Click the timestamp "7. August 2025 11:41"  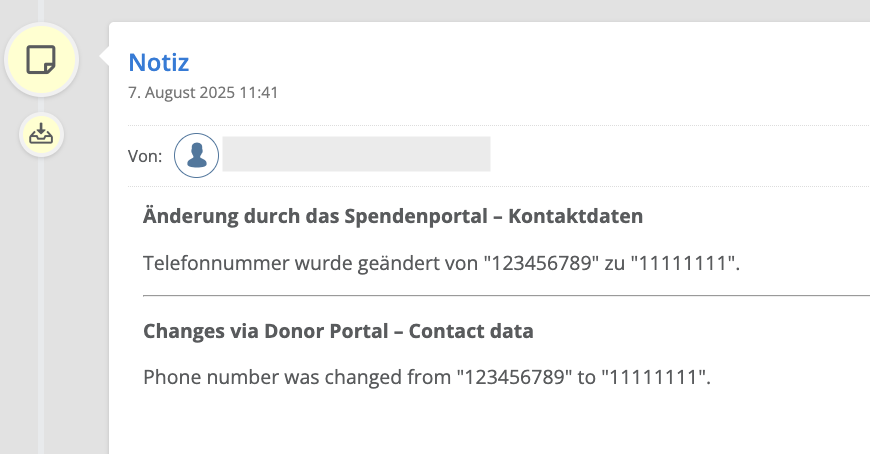point(203,92)
